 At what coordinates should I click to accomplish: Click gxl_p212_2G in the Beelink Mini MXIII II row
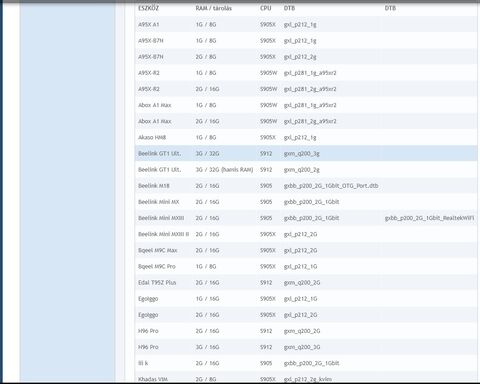coord(300,234)
